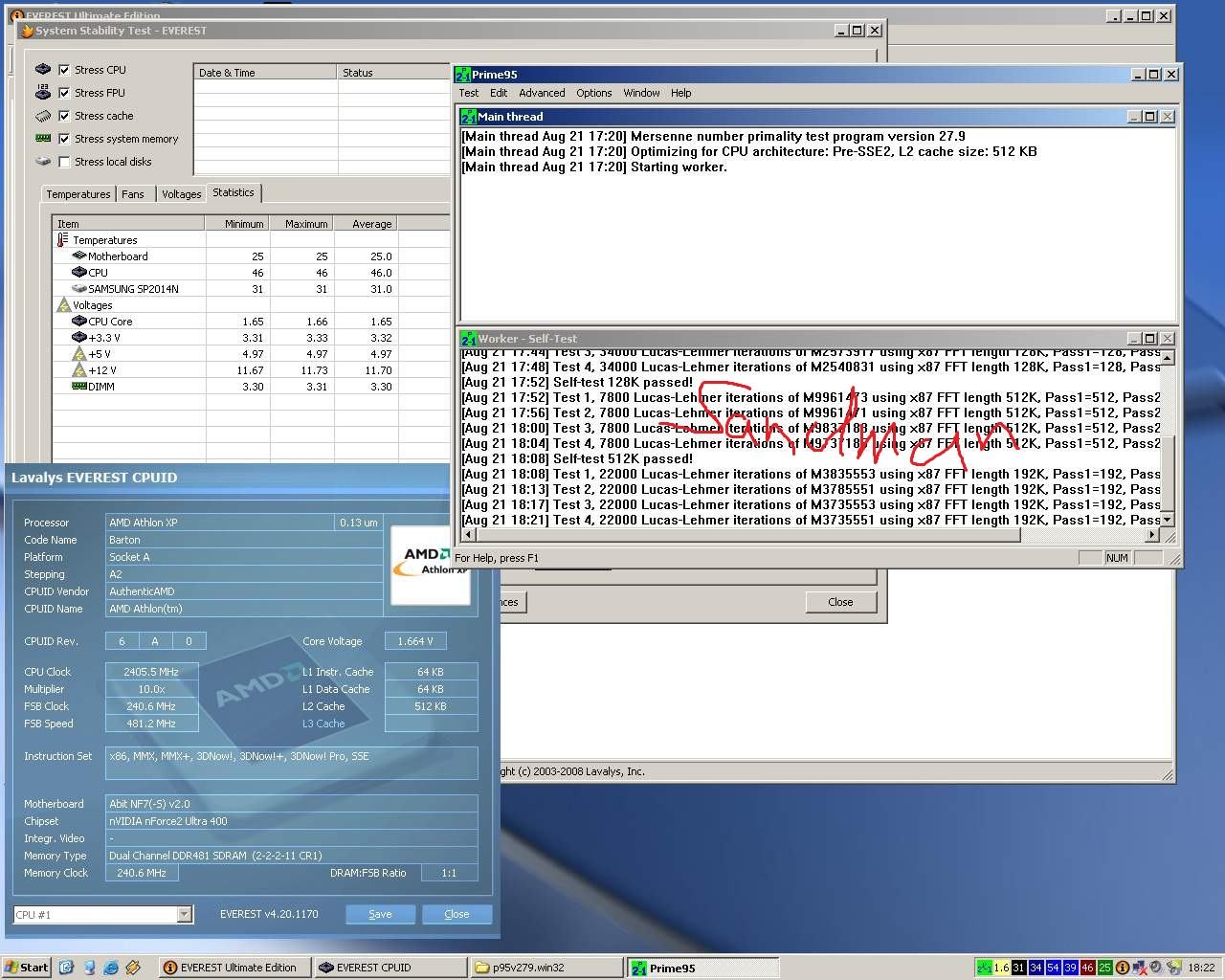Click the Internet Explorer quick launch icon
The width and height of the screenshot is (1225, 980).
[x=111, y=968]
